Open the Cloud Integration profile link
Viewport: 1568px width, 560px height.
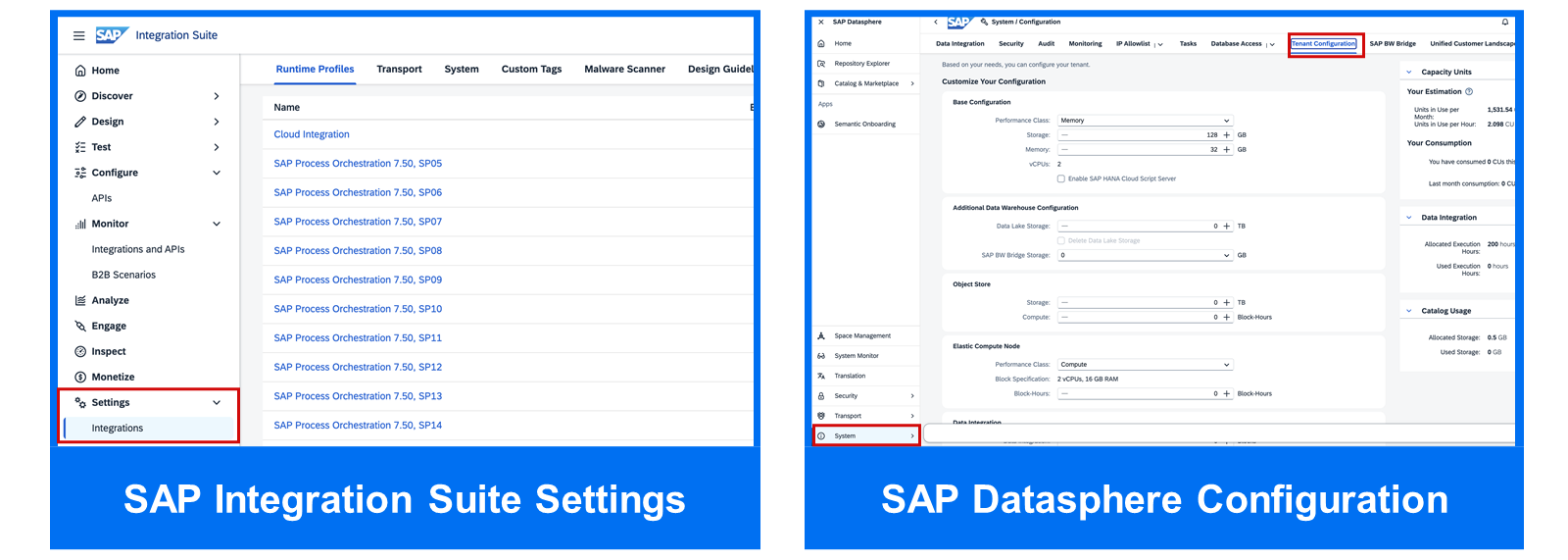(312, 134)
